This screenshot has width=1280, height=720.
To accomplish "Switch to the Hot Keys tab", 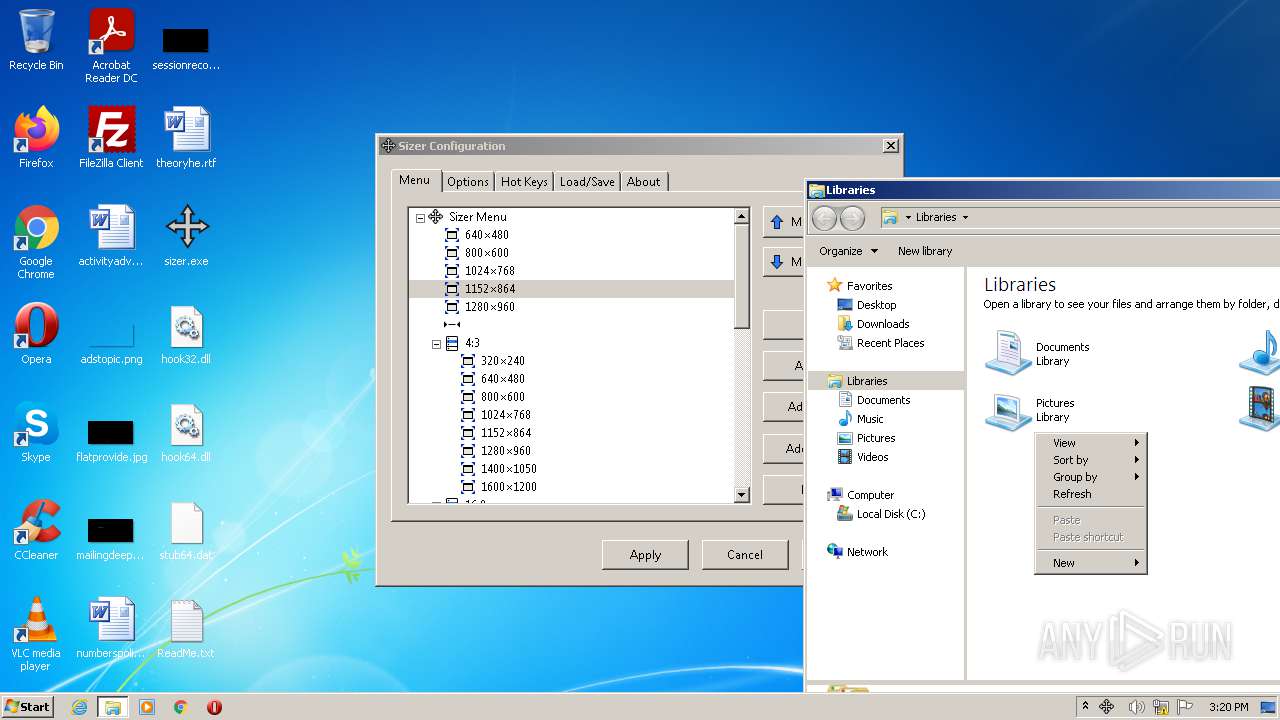I will click(x=524, y=182).
